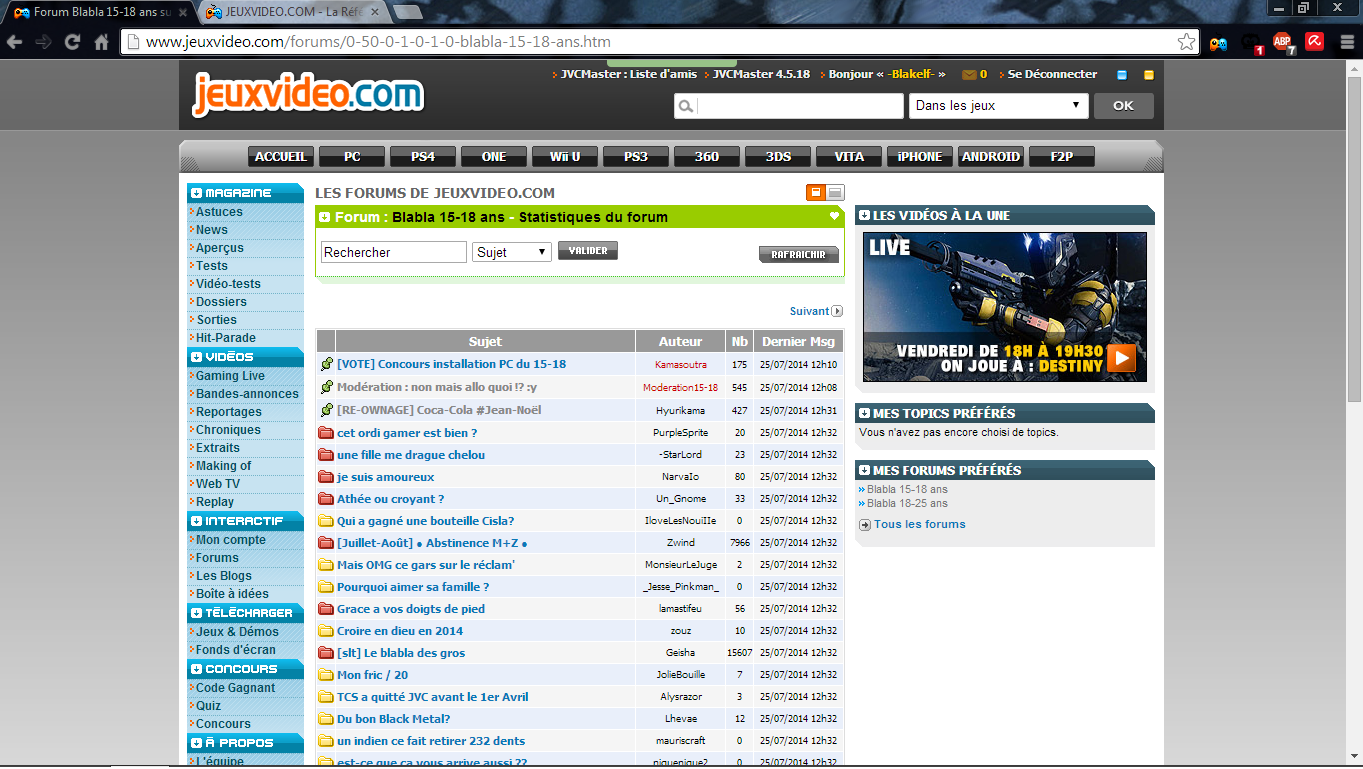The height and width of the screenshot is (769, 1363).
Task: Open the ONE platform tab
Action: [x=494, y=157]
